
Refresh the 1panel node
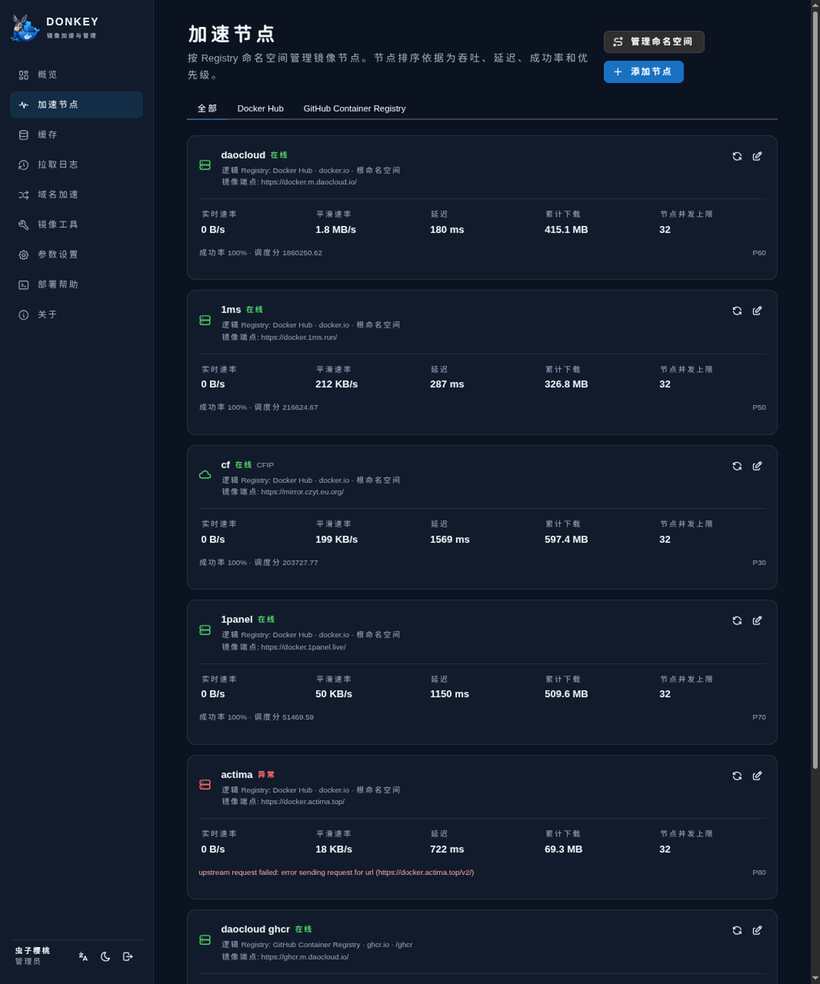coord(737,621)
